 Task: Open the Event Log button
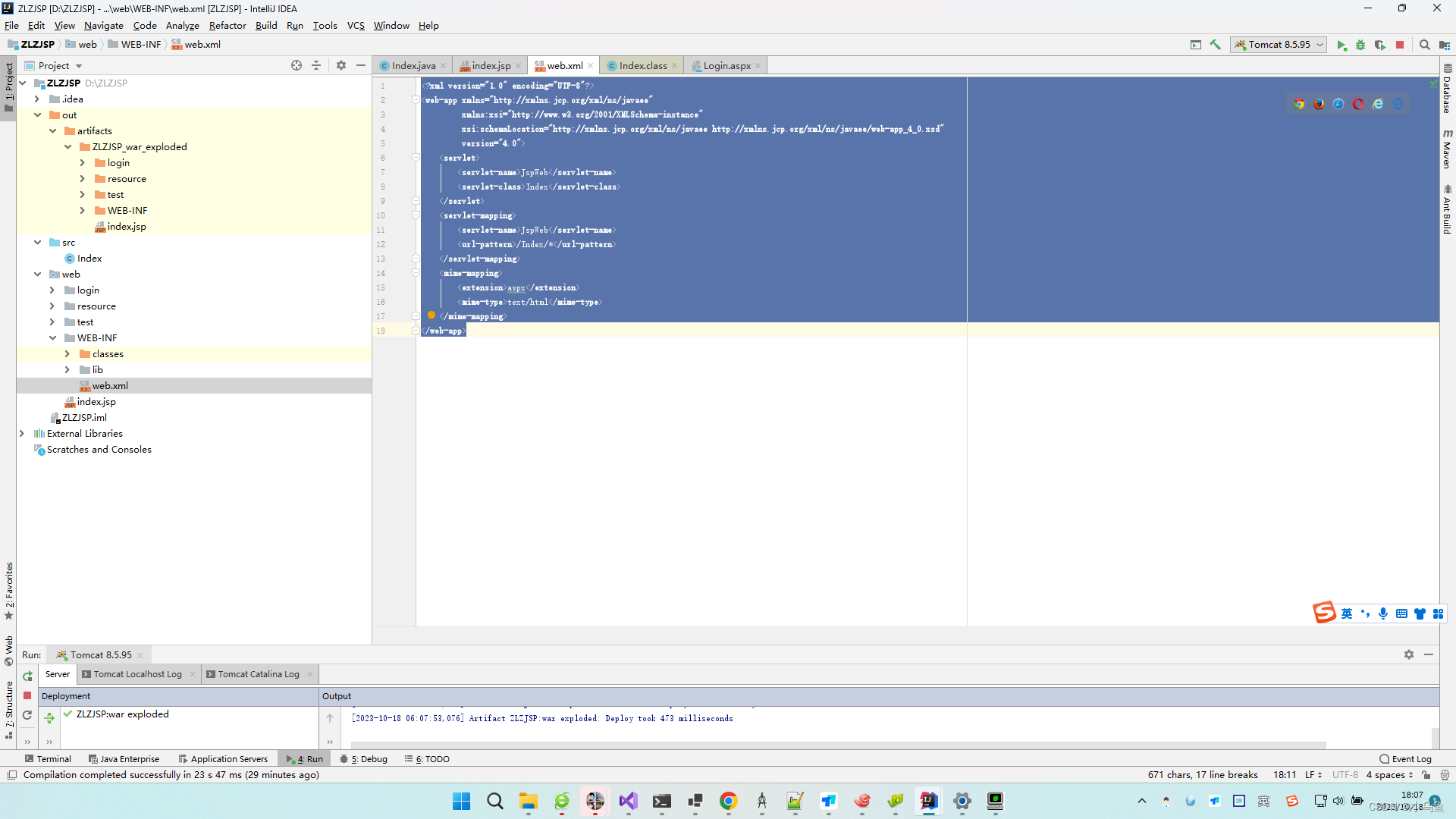(x=1405, y=759)
